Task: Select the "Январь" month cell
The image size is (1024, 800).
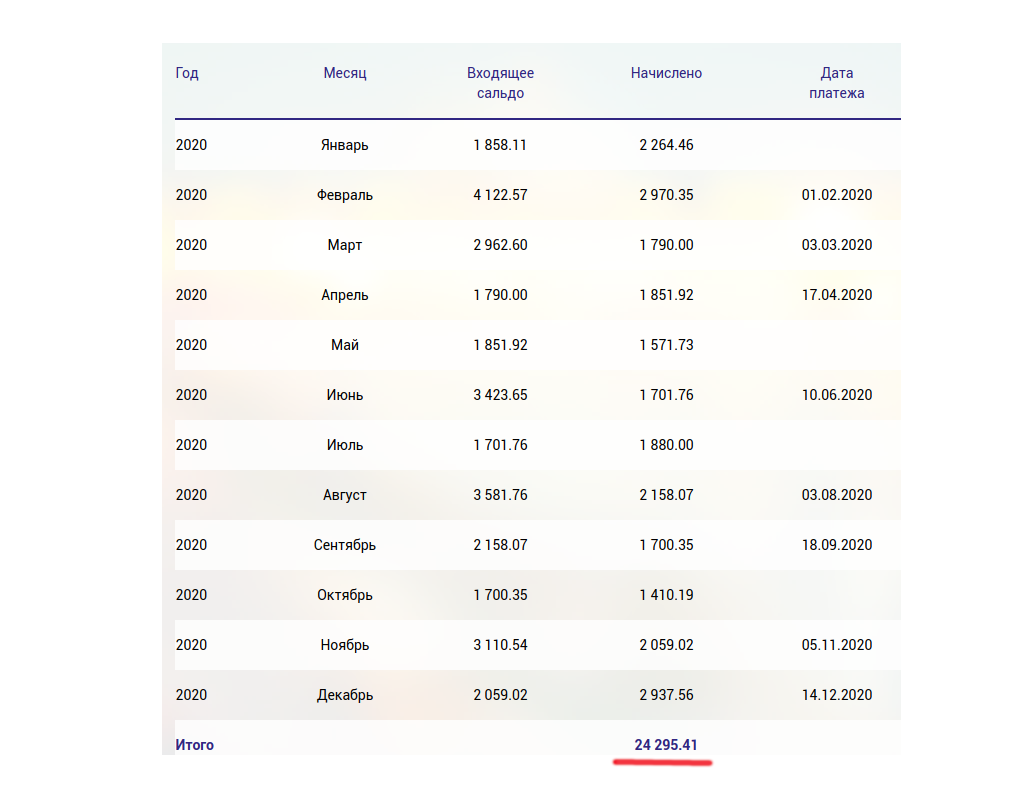Action: [x=345, y=145]
